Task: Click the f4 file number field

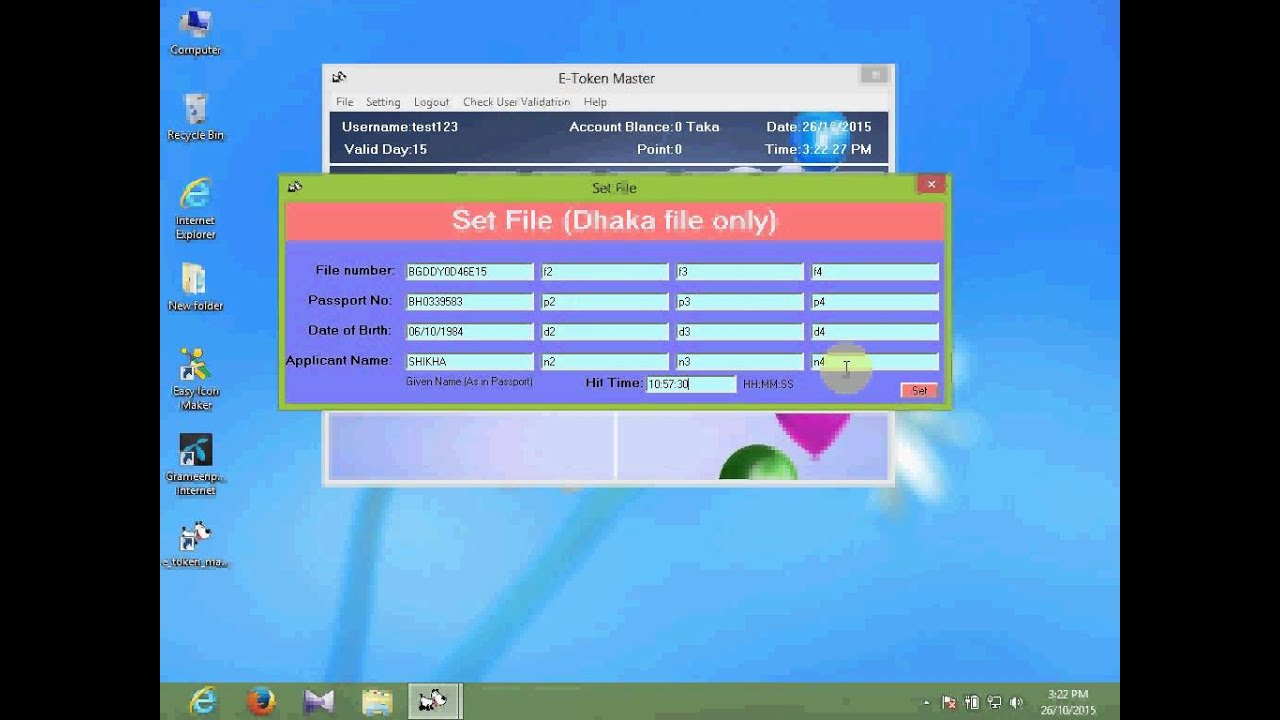Action: (874, 271)
